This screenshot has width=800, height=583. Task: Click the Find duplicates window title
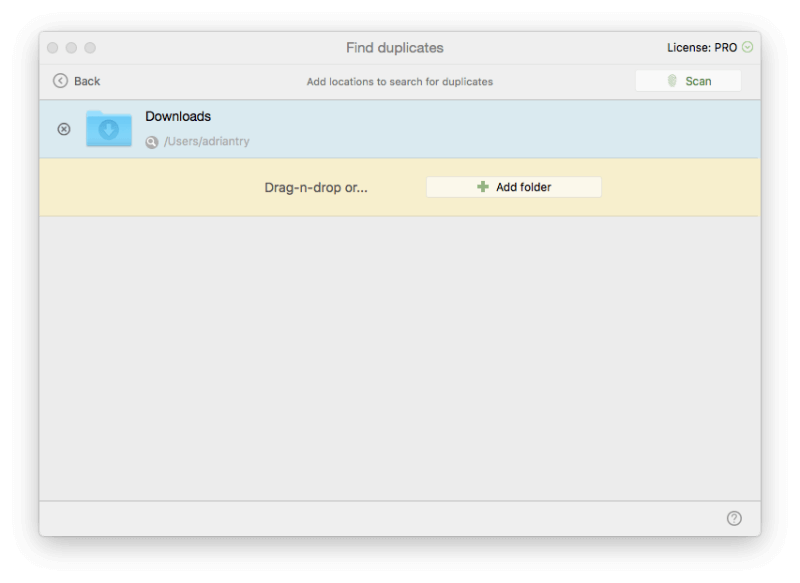pos(395,47)
